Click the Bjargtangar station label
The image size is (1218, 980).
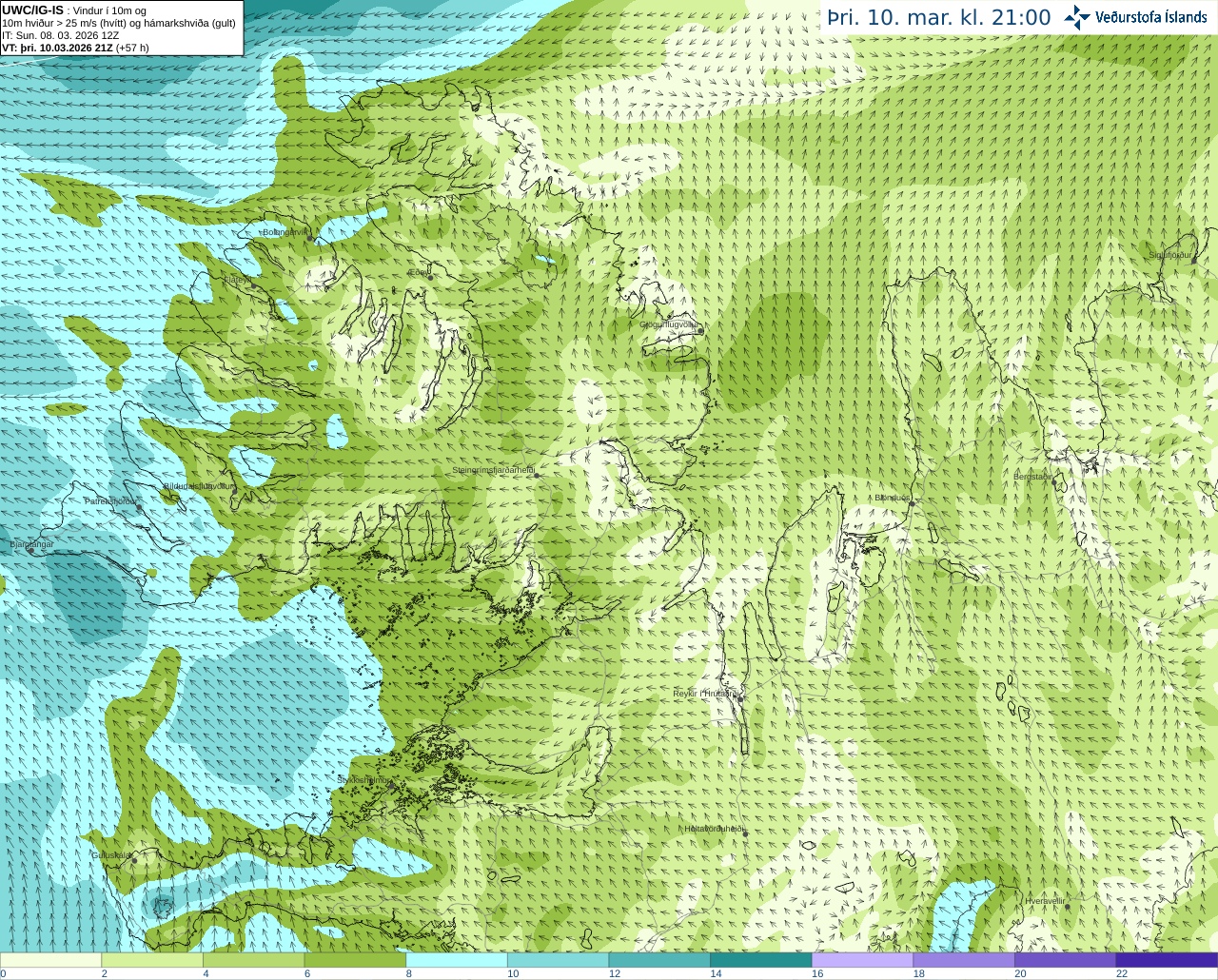click(31, 544)
